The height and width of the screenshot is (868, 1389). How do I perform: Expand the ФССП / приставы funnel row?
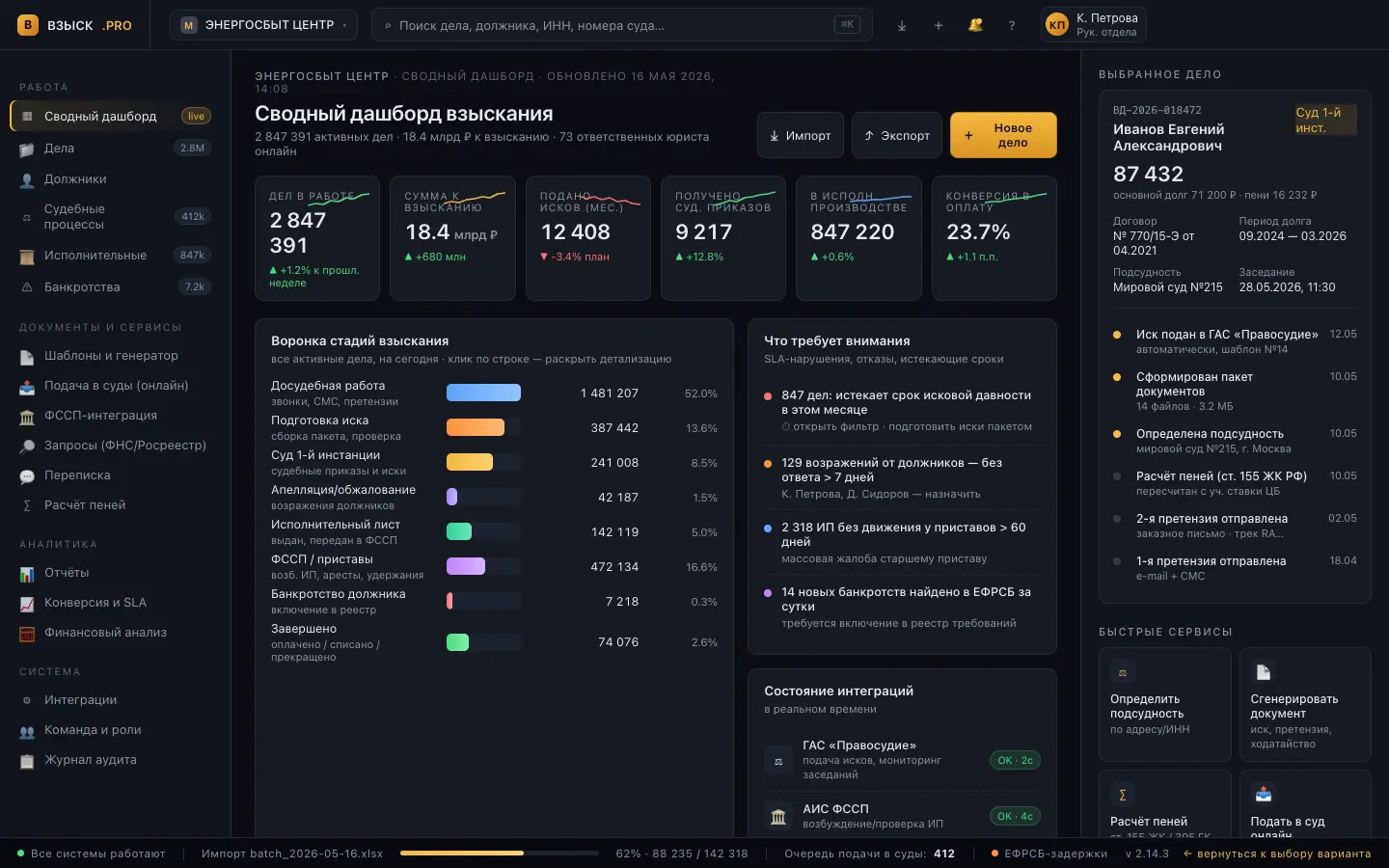(494, 566)
